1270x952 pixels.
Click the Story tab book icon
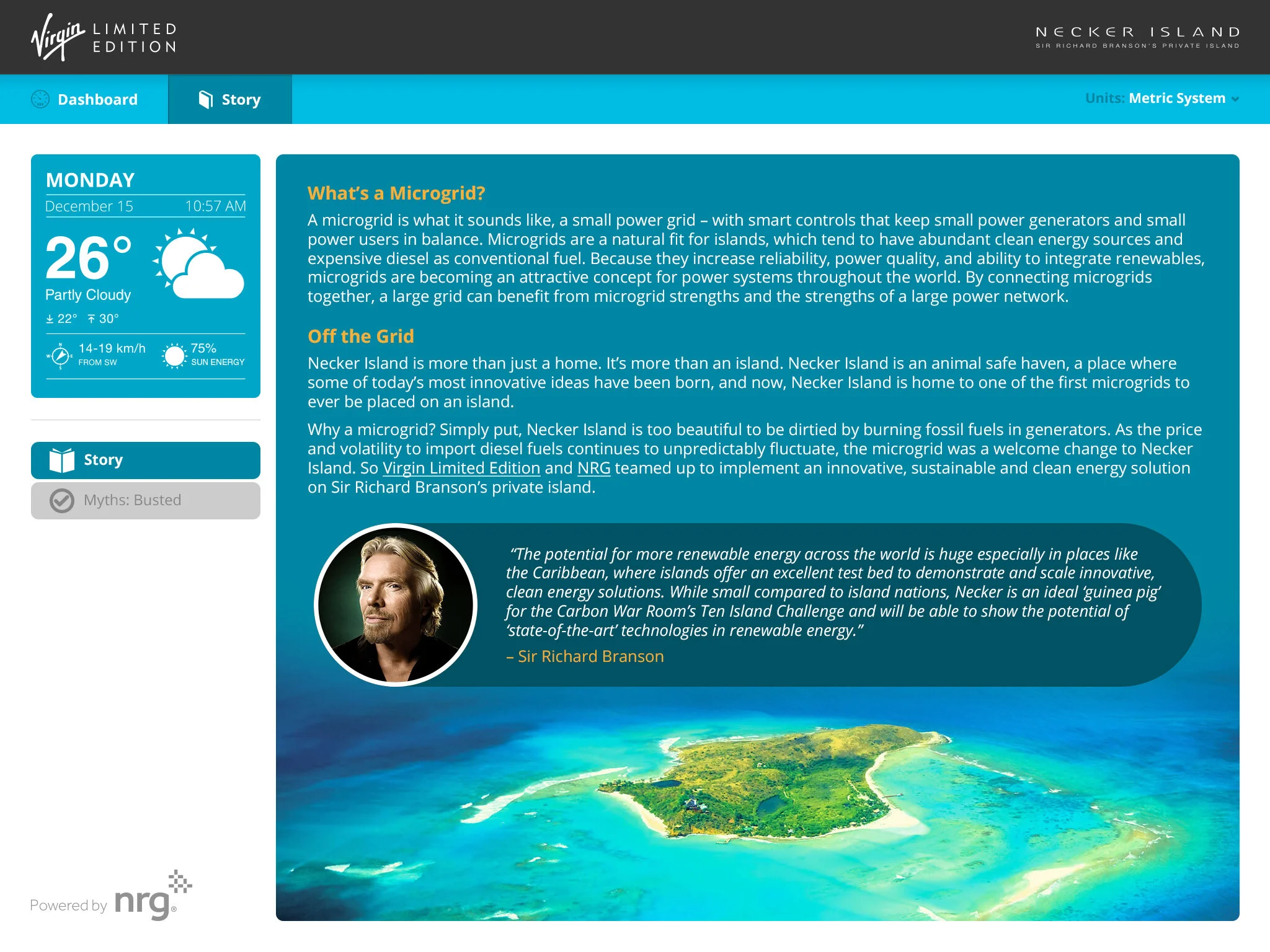click(x=205, y=99)
